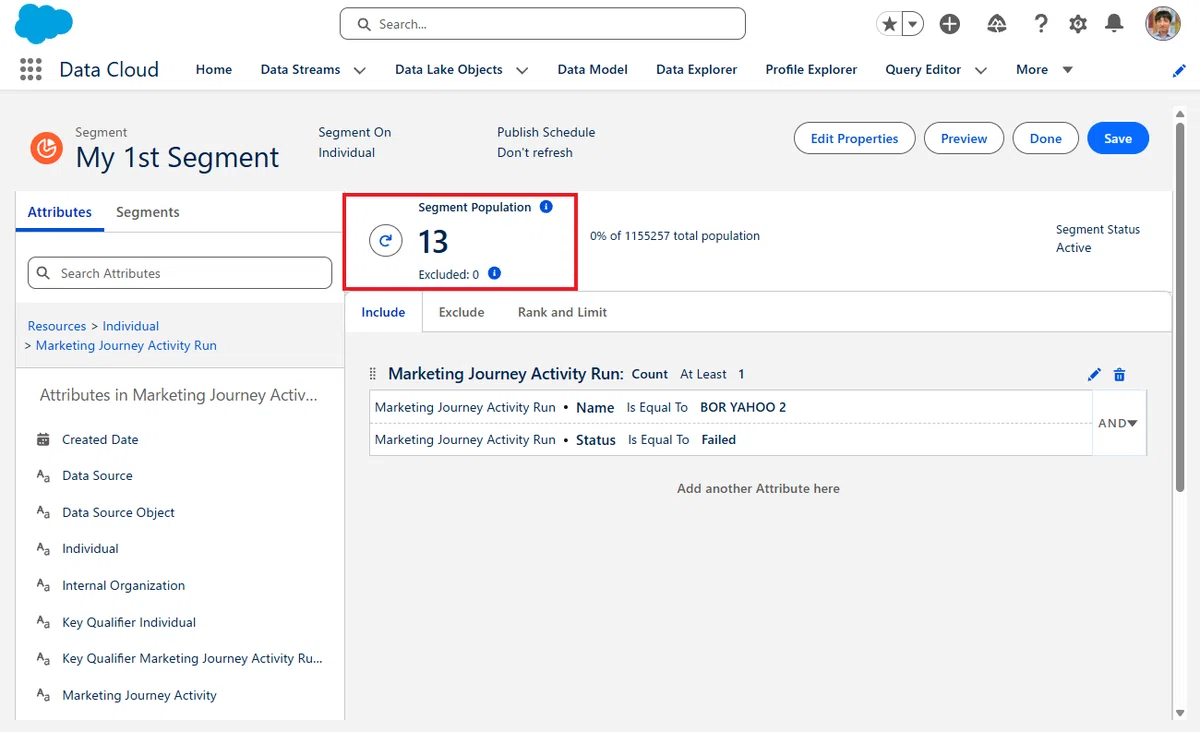1200x732 pixels.
Task: Click the Status Is Equal To Failed row
Action: tap(731, 440)
